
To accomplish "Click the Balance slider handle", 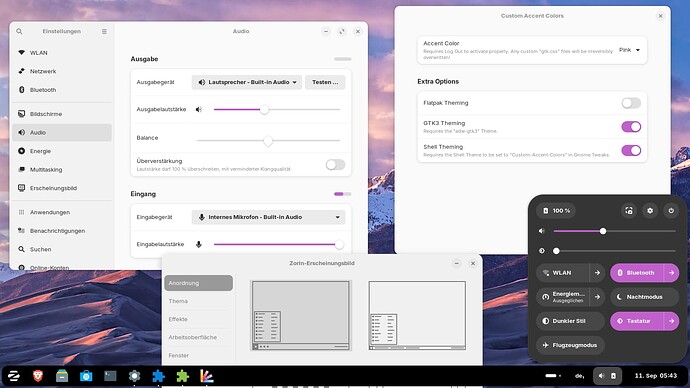I will [x=268, y=141].
